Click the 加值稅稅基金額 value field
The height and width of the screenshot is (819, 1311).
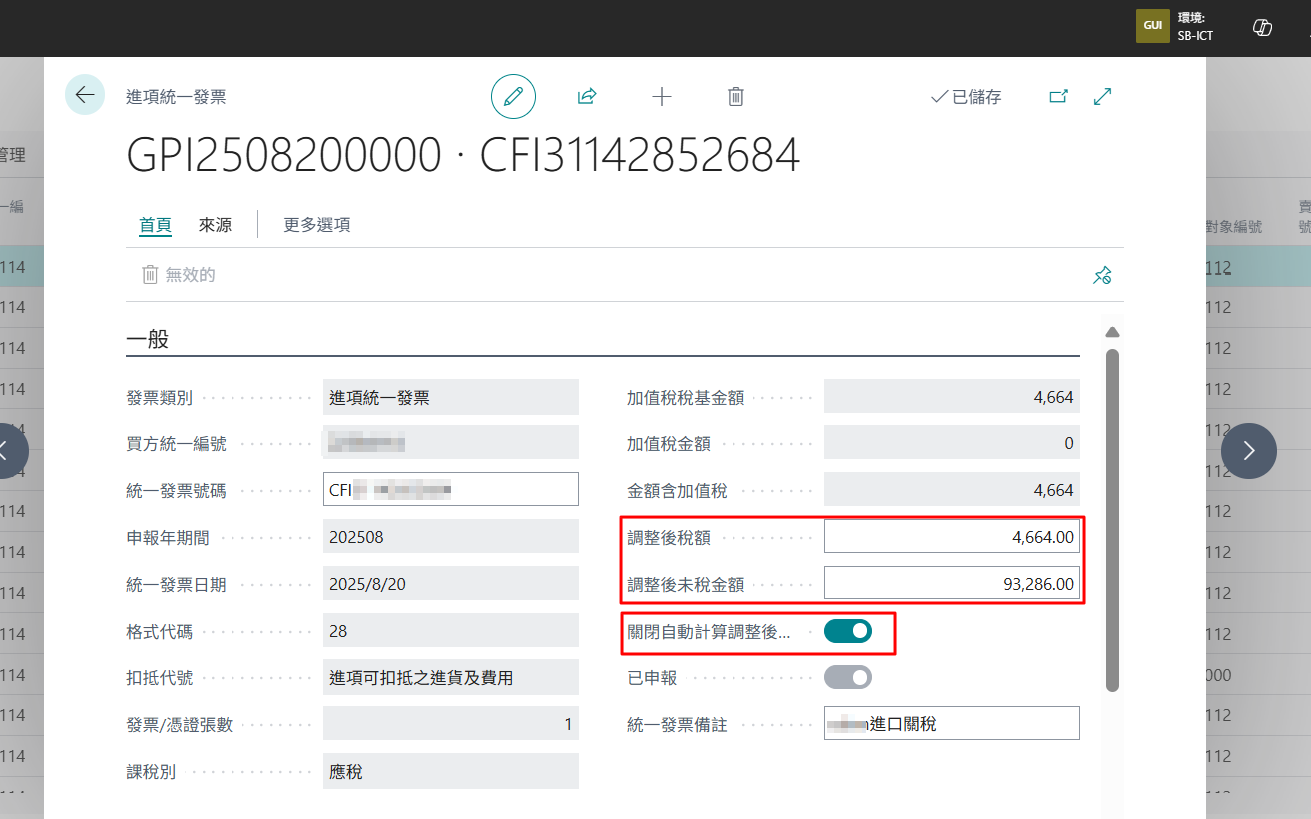pyautogui.click(x=952, y=397)
